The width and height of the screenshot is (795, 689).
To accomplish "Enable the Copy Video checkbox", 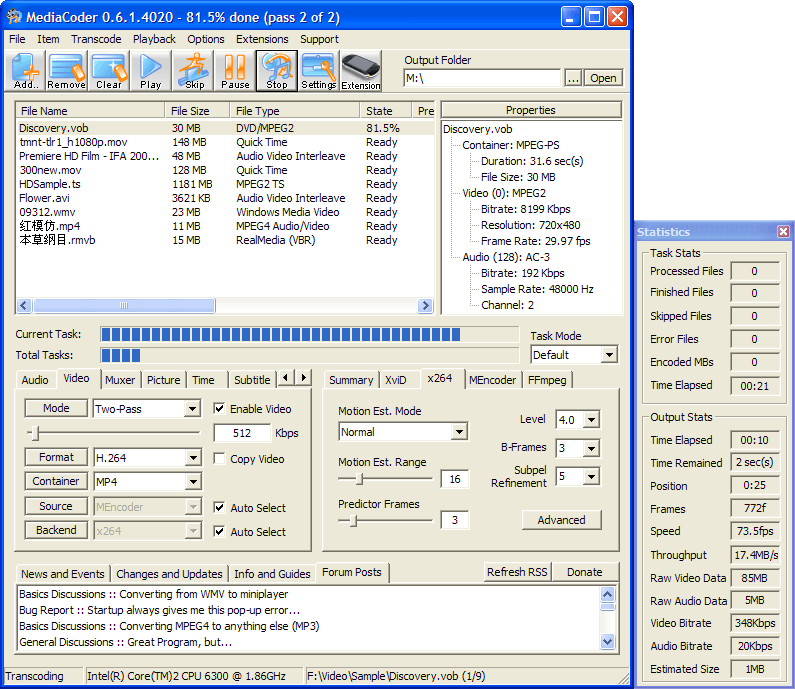I will [220, 459].
